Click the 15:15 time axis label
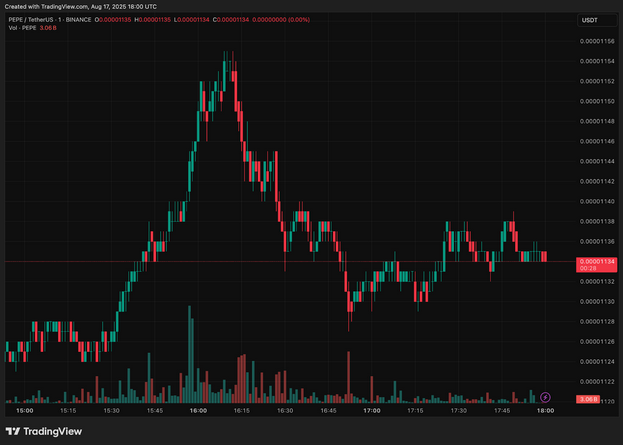This screenshot has height=445, width=623. tap(68, 410)
